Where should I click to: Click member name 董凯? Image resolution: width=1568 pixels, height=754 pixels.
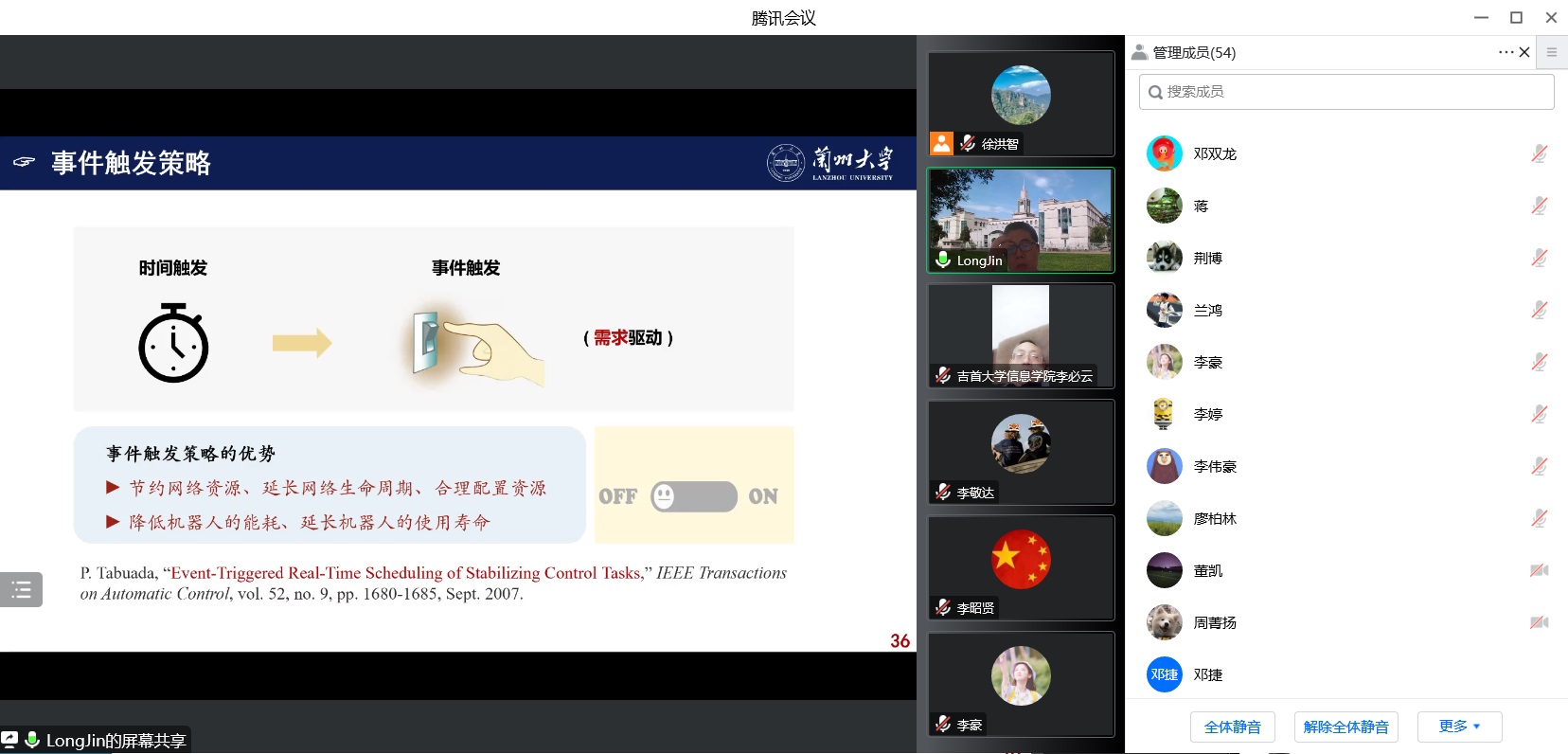tap(1208, 570)
